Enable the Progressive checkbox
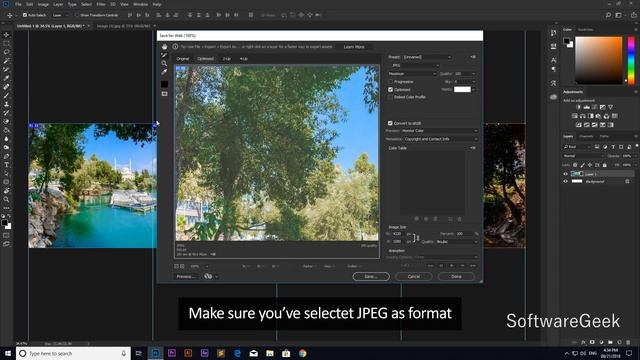The height and width of the screenshot is (360, 640). click(x=390, y=82)
